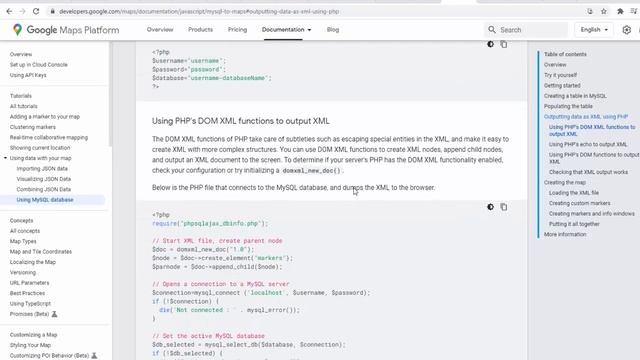640x360 pixels.
Task: Toggle dark theme on upper code block
Action: pyautogui.click(x=490, y=44)
